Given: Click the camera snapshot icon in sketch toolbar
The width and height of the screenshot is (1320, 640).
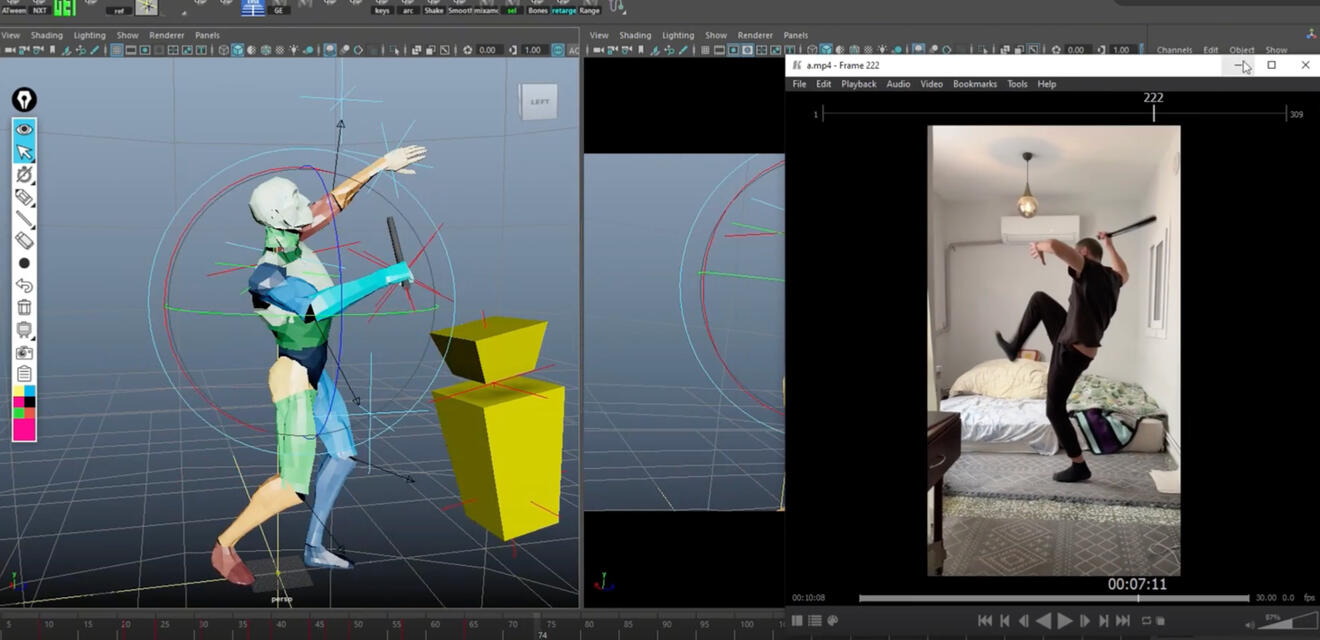Looking at the screenshot, I should tap(24, 352).
